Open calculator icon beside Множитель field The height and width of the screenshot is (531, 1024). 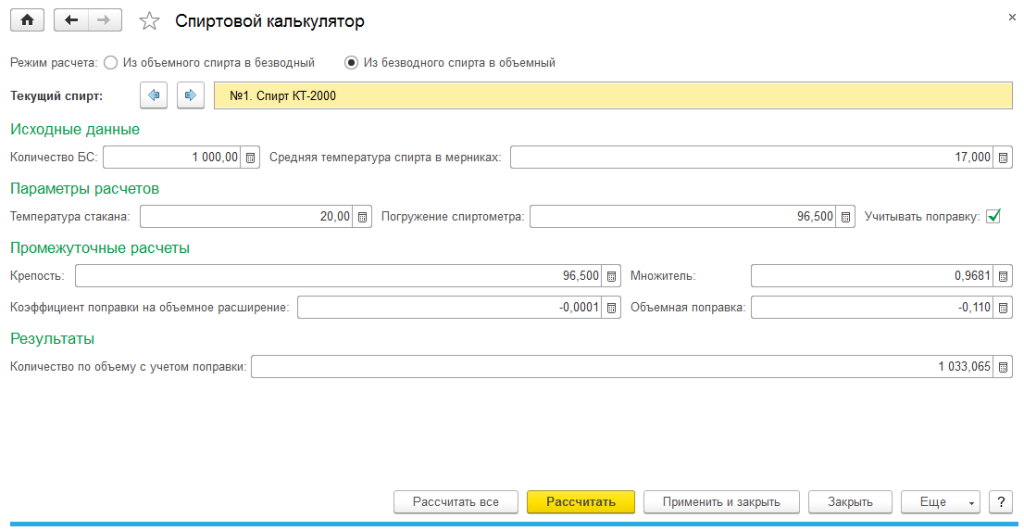coord(1003,276)
